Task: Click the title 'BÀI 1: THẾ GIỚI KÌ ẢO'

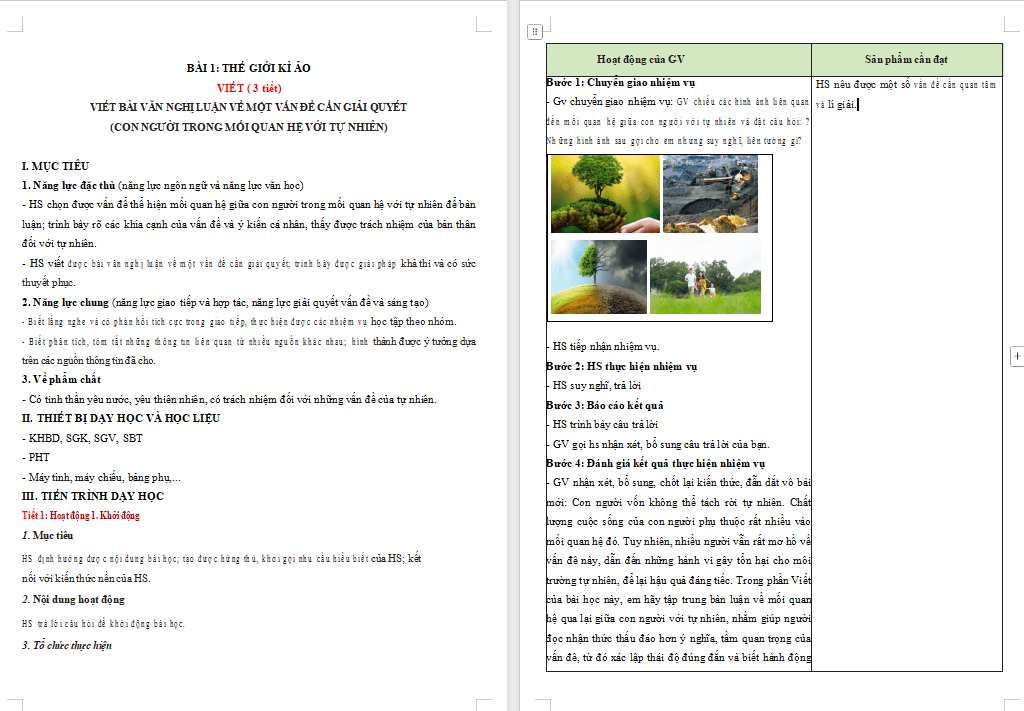Action: tap(249, 68)
